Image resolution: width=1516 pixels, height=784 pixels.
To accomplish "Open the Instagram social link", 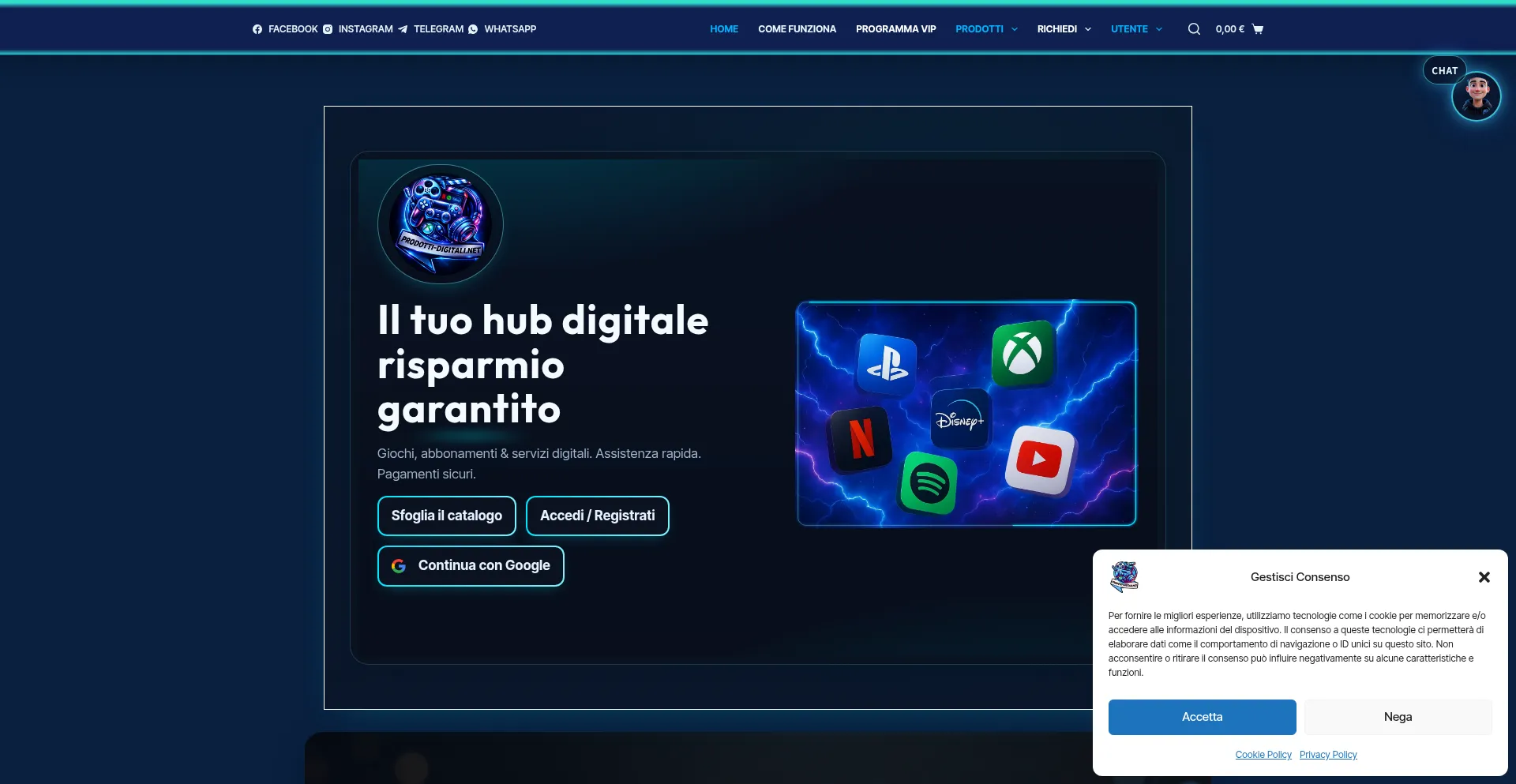I will click(358, 29).
